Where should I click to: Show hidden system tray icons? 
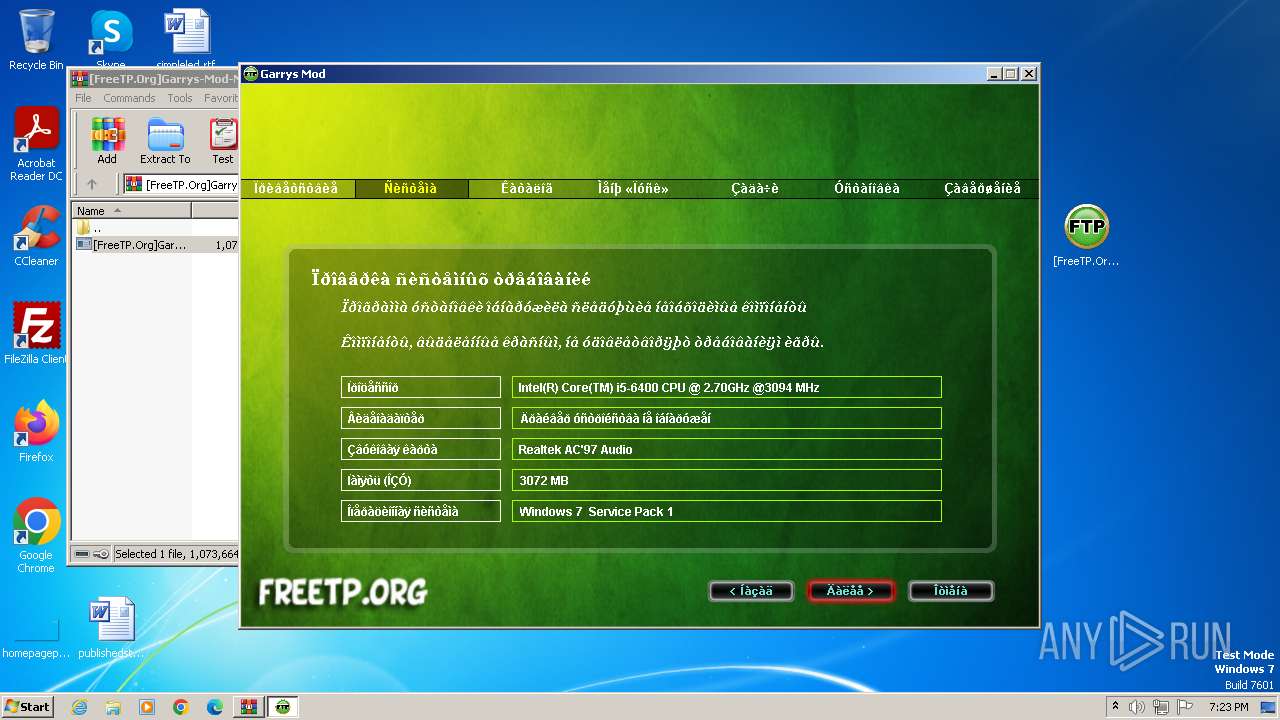point(1115,707)
